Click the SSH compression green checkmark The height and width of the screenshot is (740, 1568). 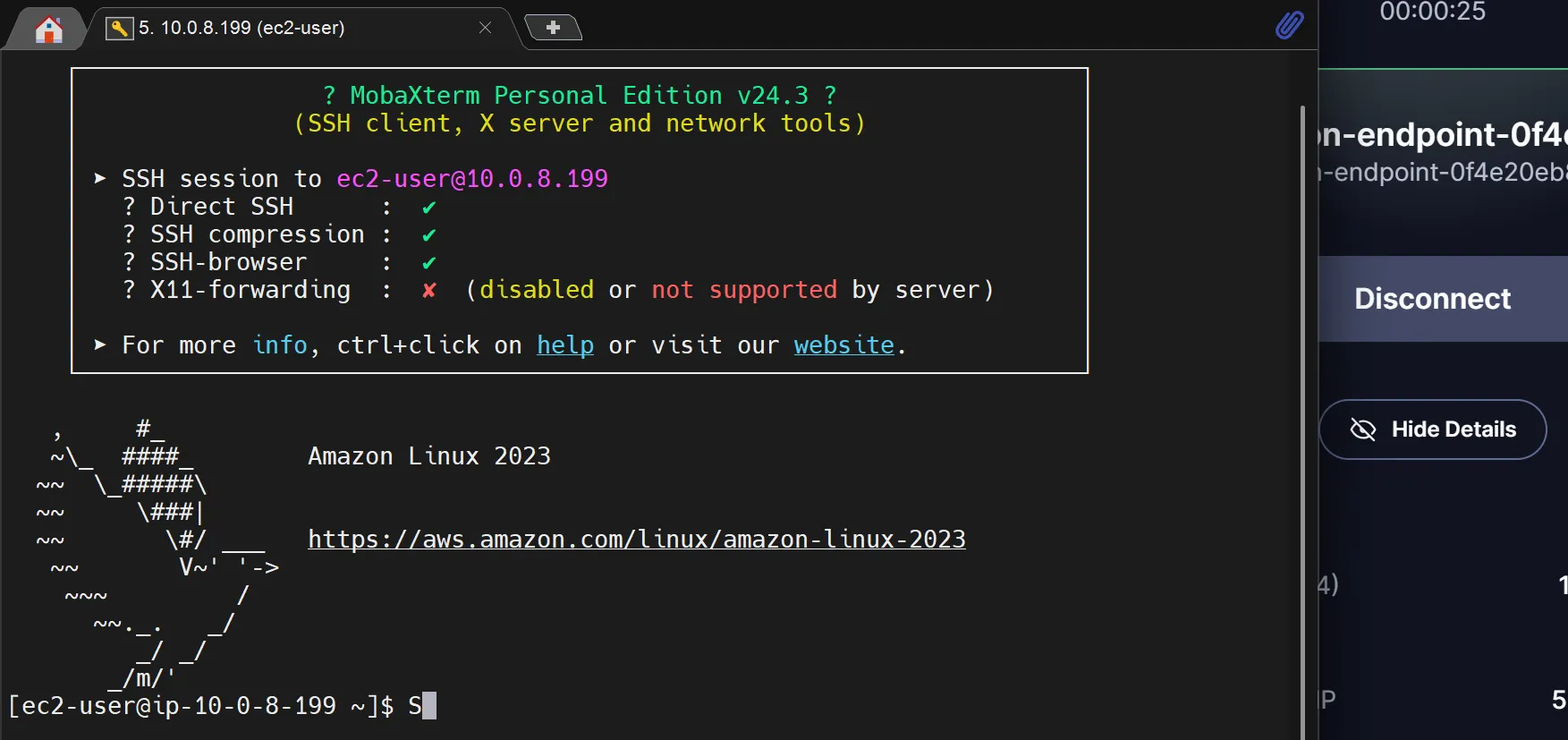[429, 235]
